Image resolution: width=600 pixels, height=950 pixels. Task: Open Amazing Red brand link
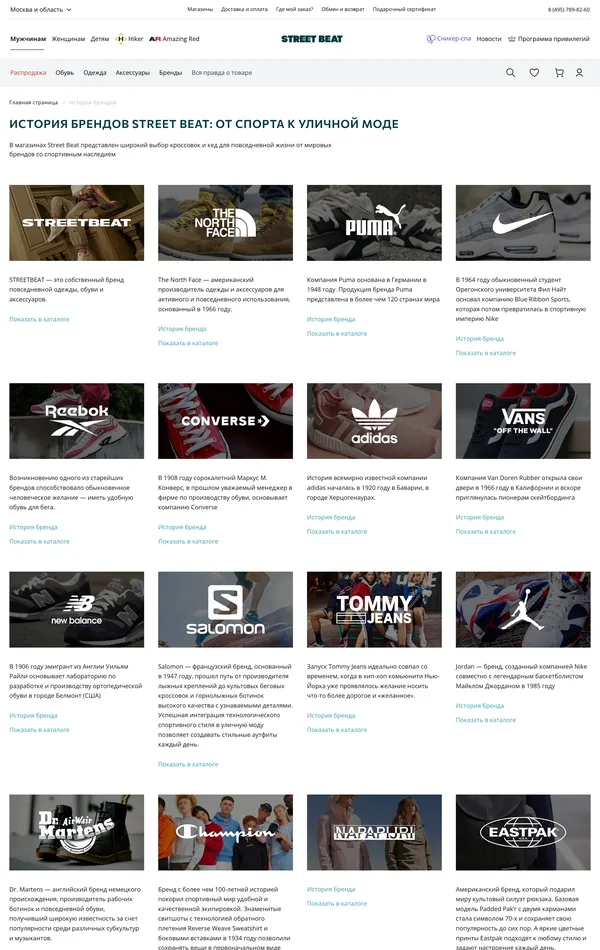click(174, 39)
